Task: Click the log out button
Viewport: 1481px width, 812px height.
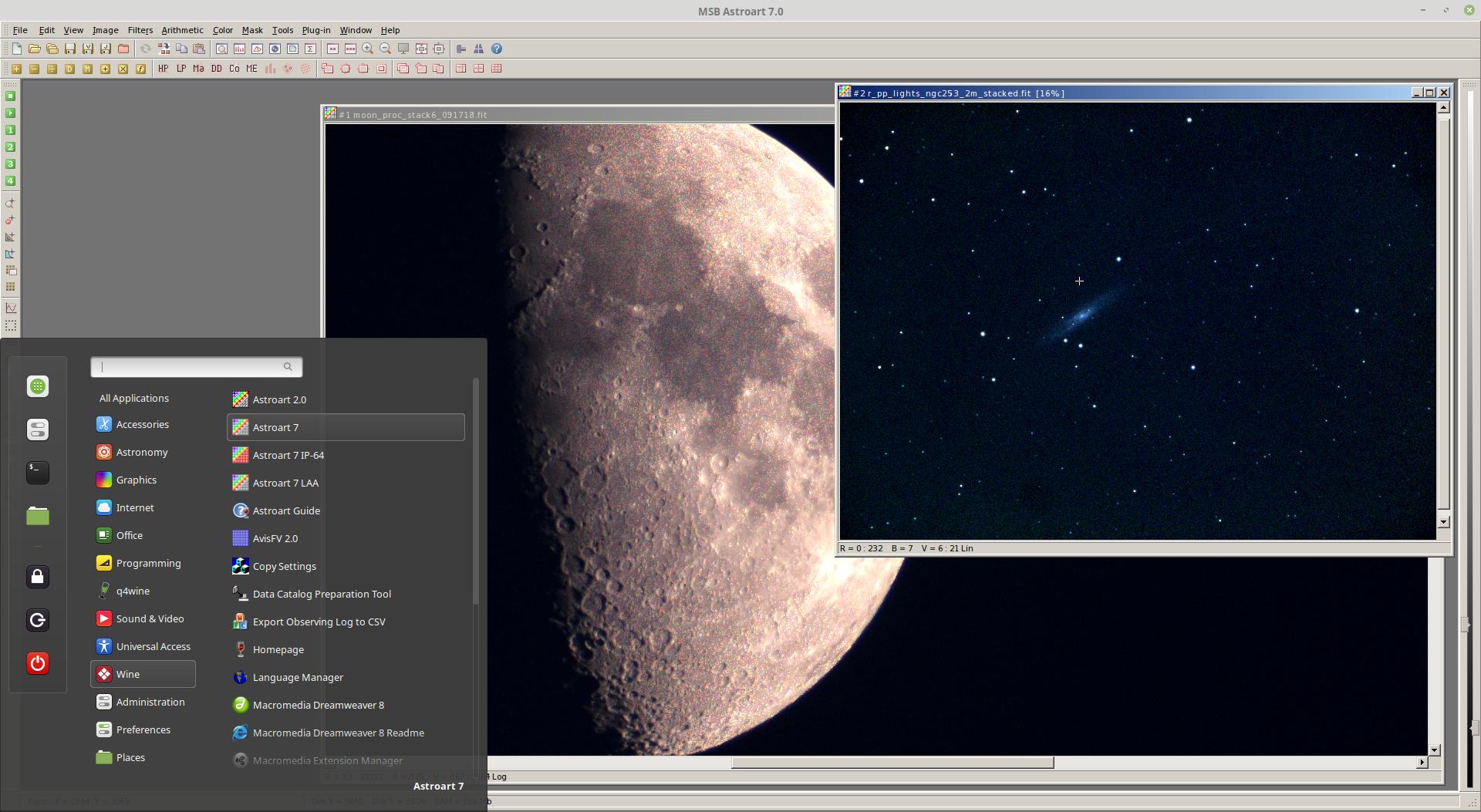Action: [x=38, y=620]
